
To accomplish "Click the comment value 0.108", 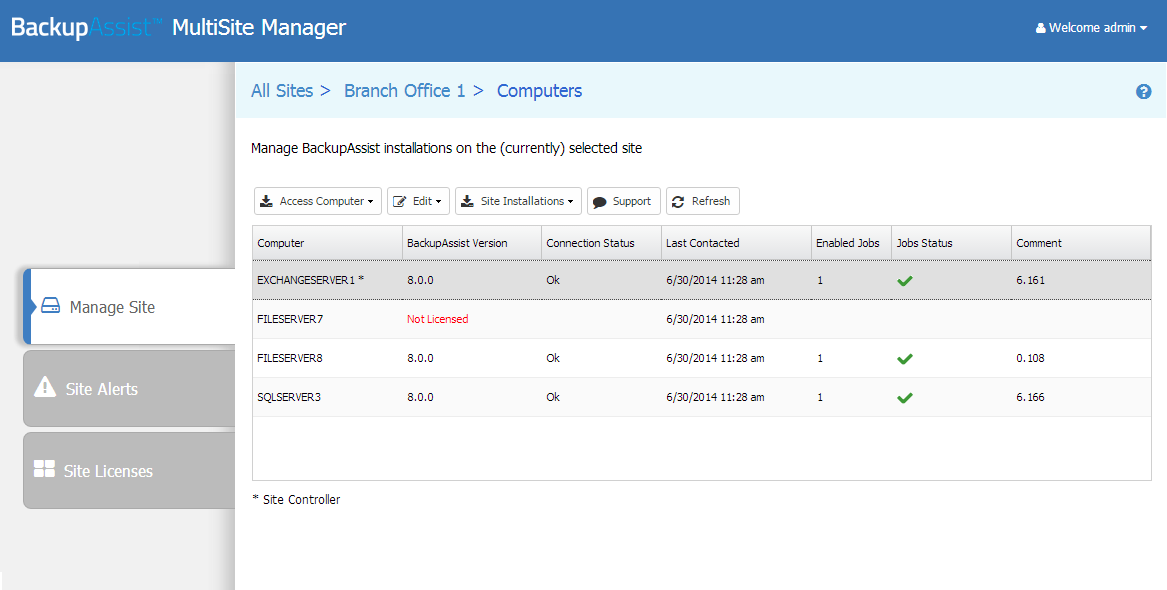I will 1031,359.
